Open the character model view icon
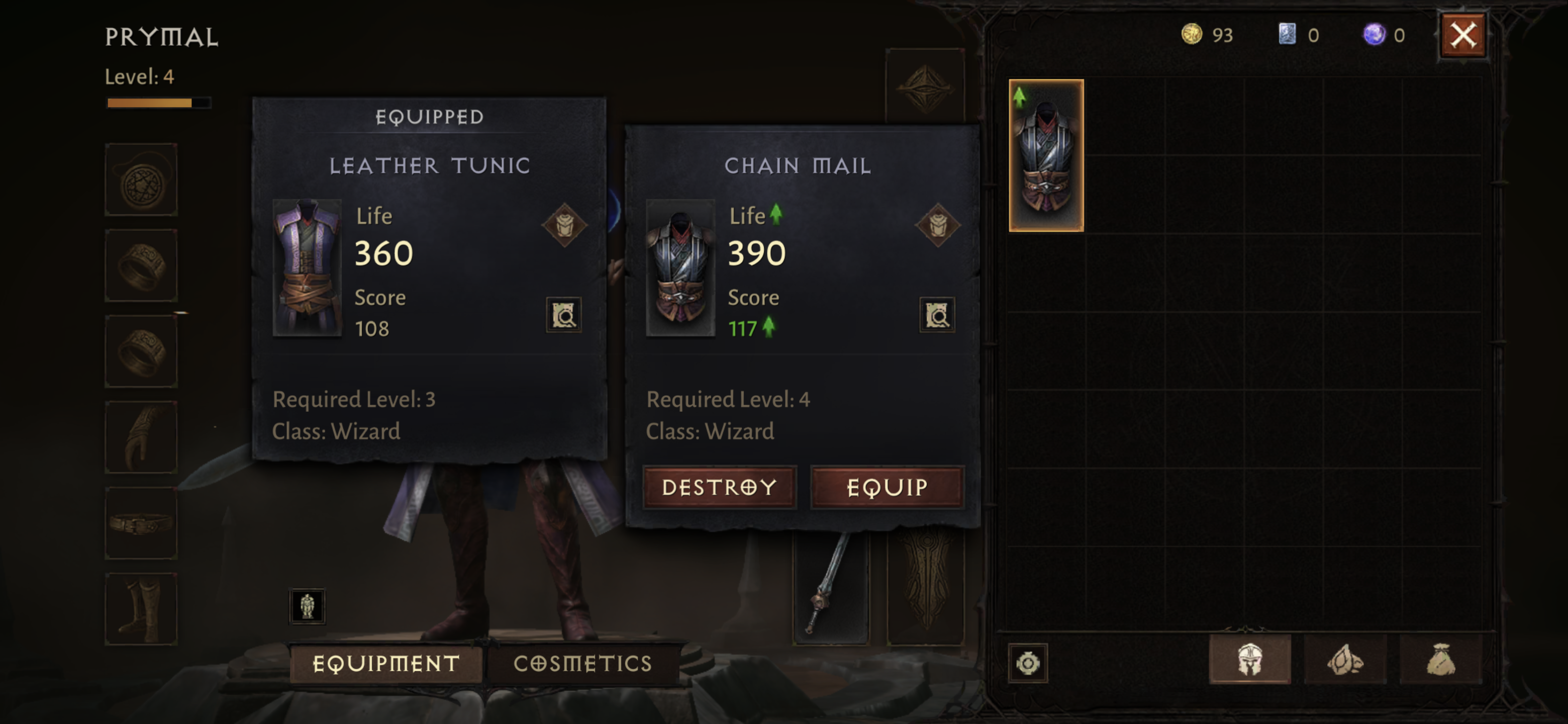The height and width of the screenshot is (724, 1568). (308, 606)
